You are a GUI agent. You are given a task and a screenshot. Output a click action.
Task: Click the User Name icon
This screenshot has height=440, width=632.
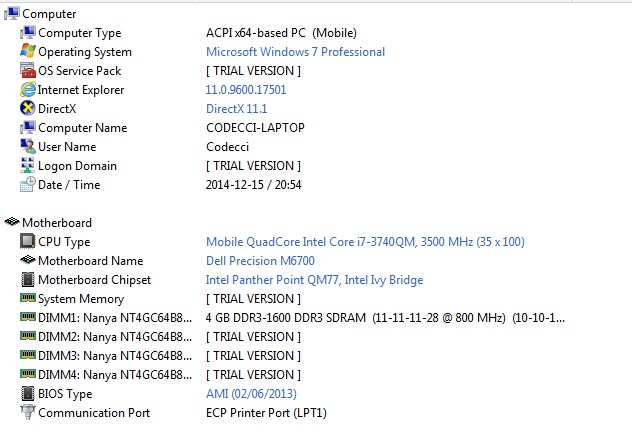[x=28, y=147]
